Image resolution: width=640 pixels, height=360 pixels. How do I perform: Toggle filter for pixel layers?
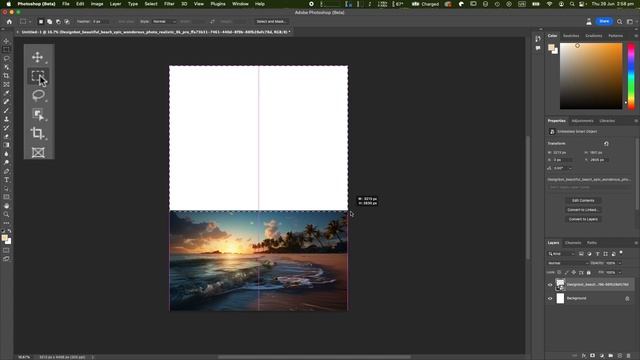(x=581, y=254)
